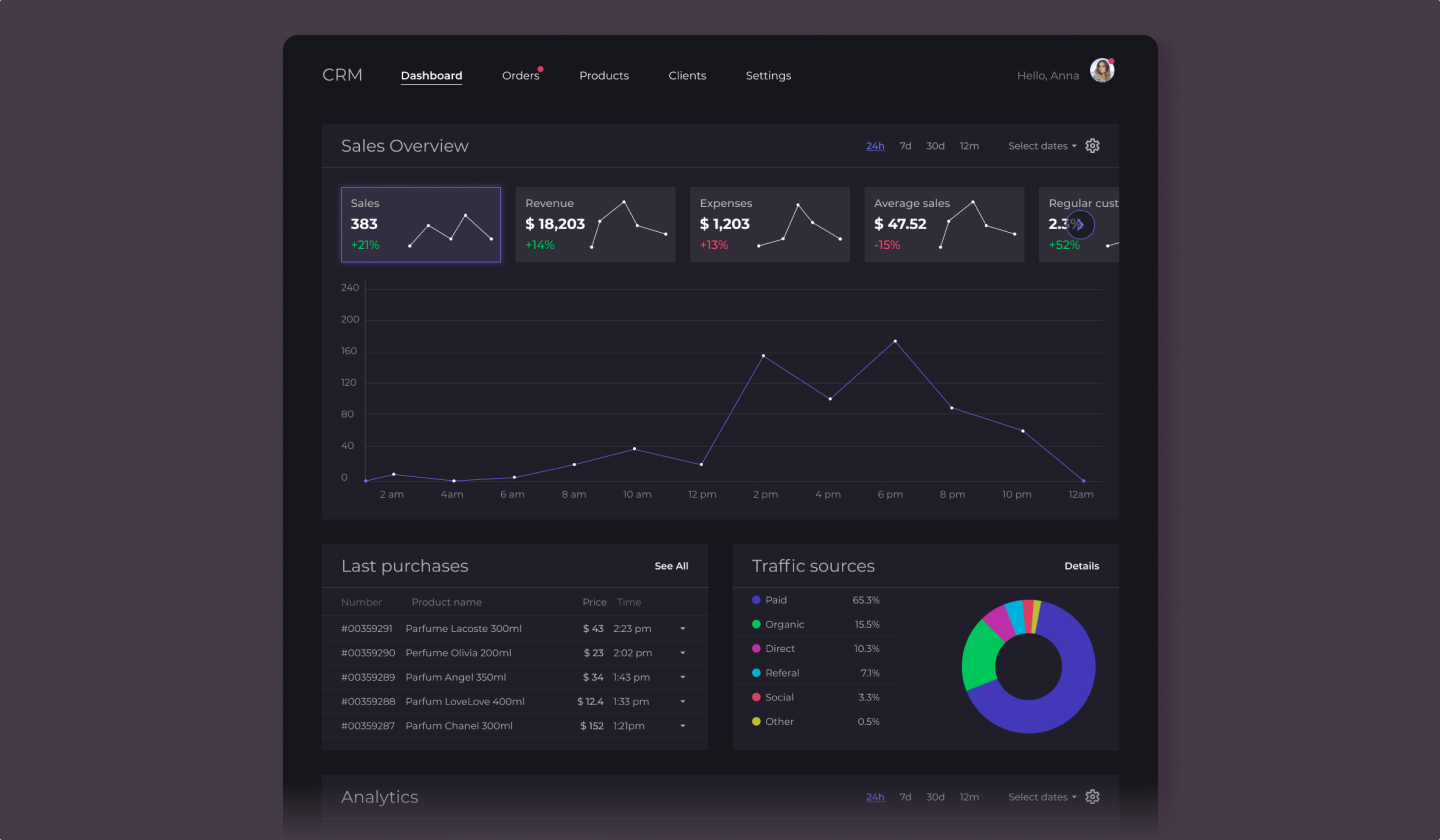The height and width of the screenshot is (840, 1440).
Task: Click the Hello, Anna greeting
Action: tap(1048, 76)
